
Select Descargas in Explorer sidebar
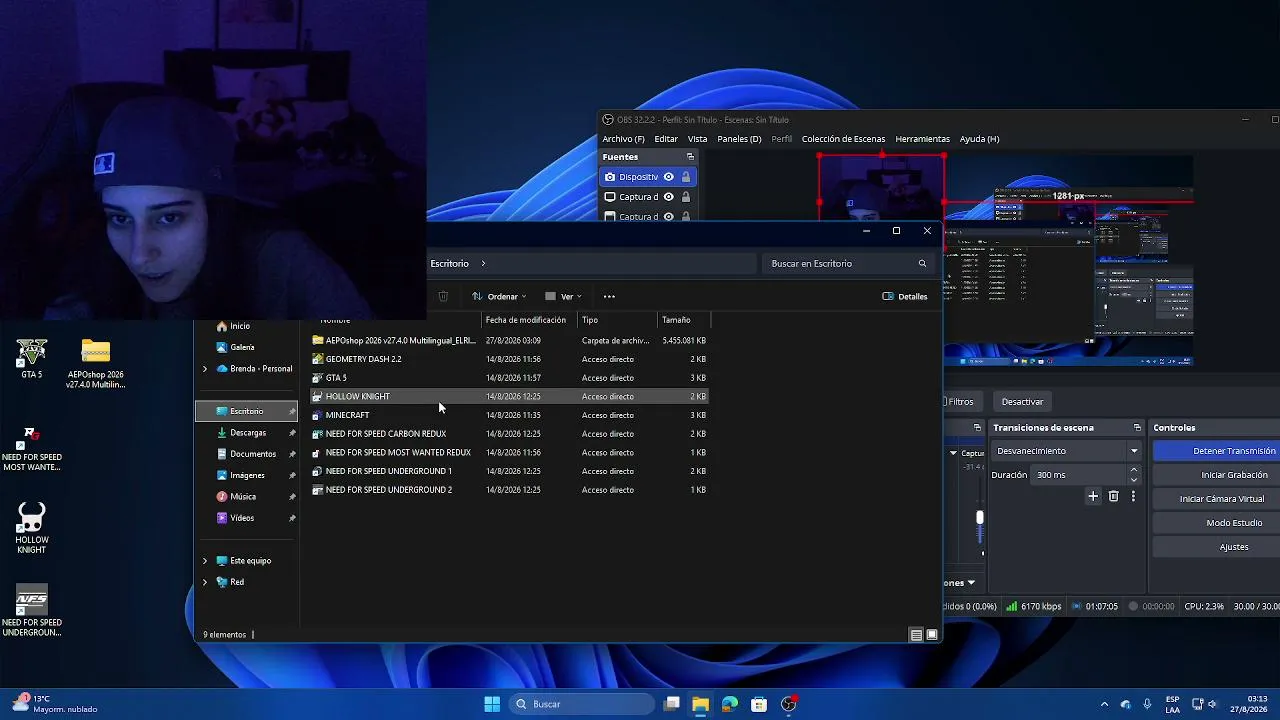(247, 433)
